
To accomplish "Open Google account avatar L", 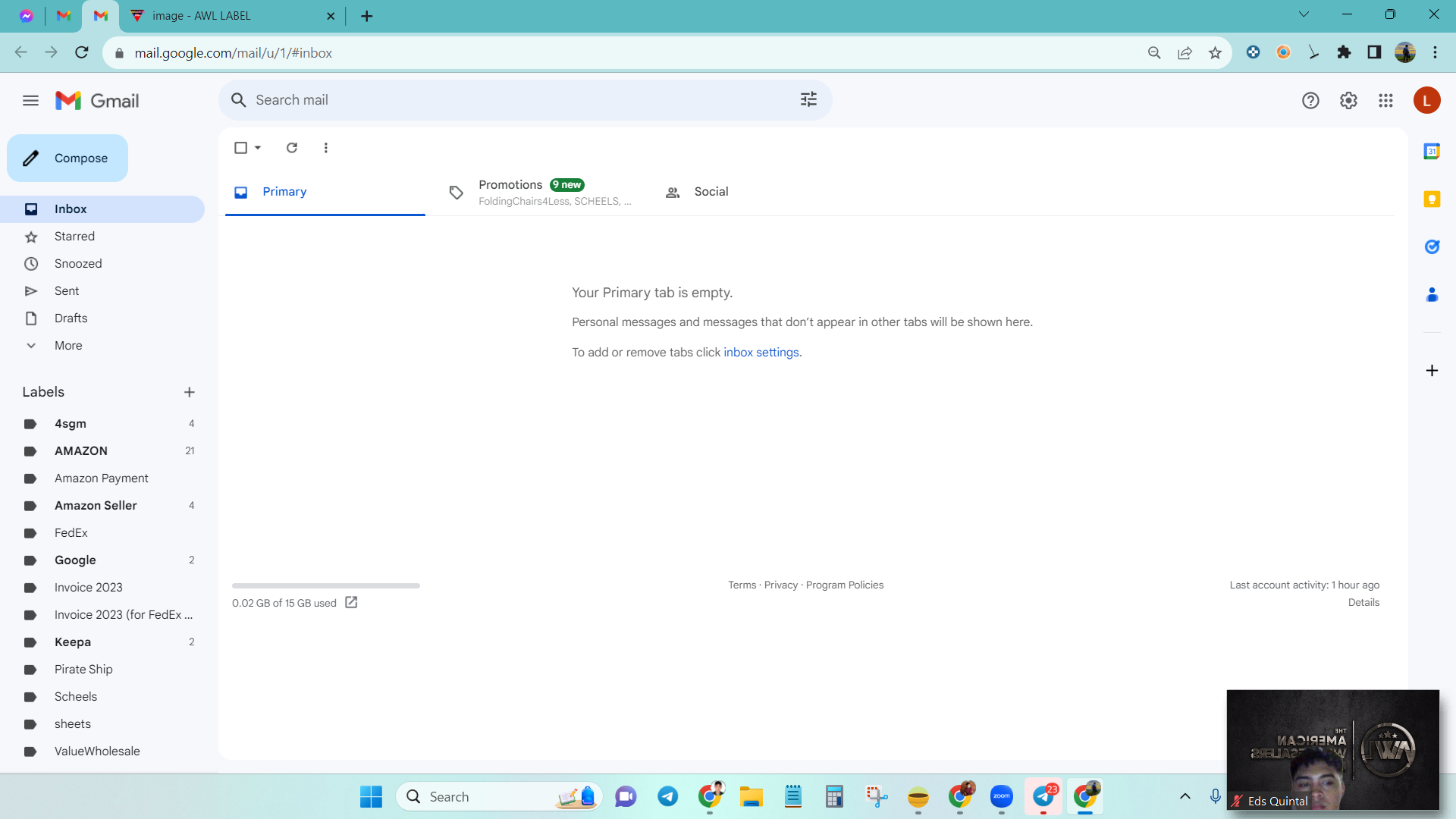I will click(1426, 101).
